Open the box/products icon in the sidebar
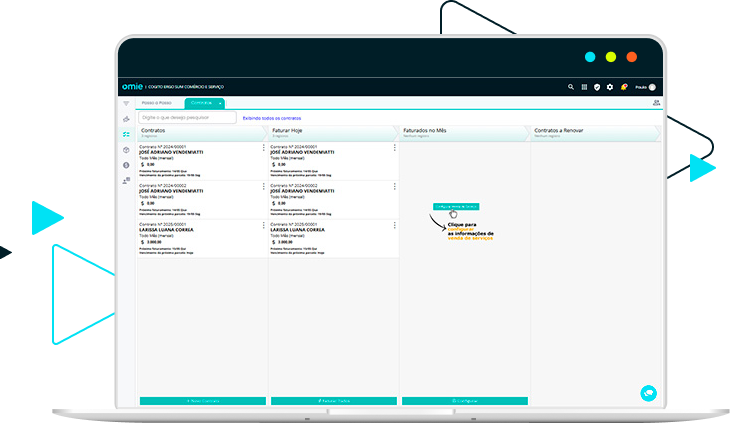Image resolution: width=730 pixels, height=424 pixels. 126,150
